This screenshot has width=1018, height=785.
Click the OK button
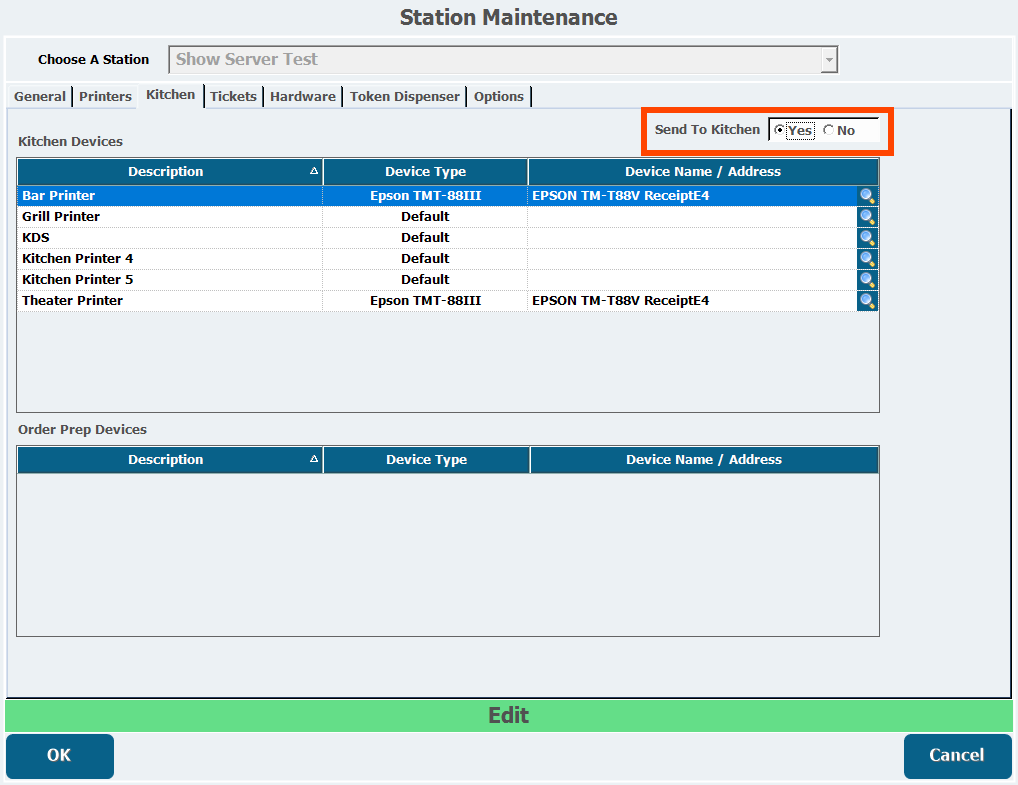(x=60, y=756)
